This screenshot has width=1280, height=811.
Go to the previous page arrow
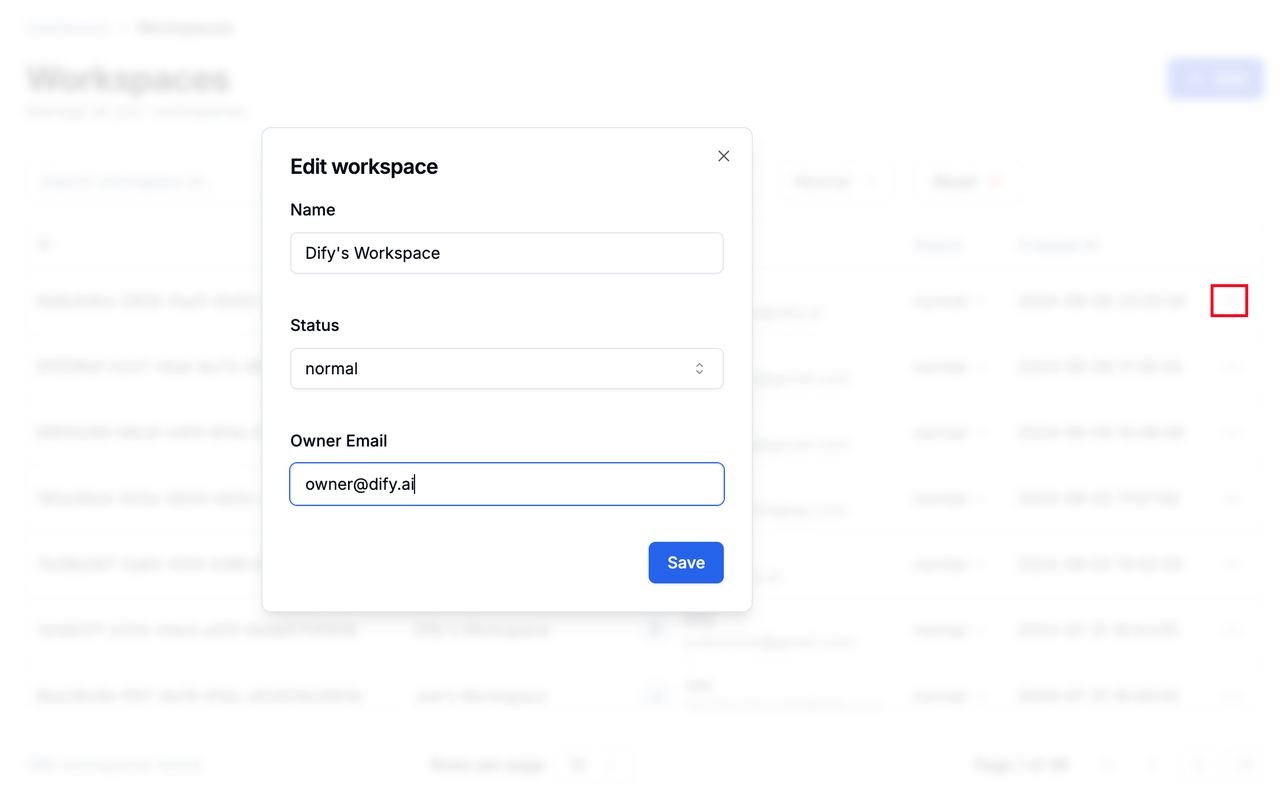point(1152,765)
